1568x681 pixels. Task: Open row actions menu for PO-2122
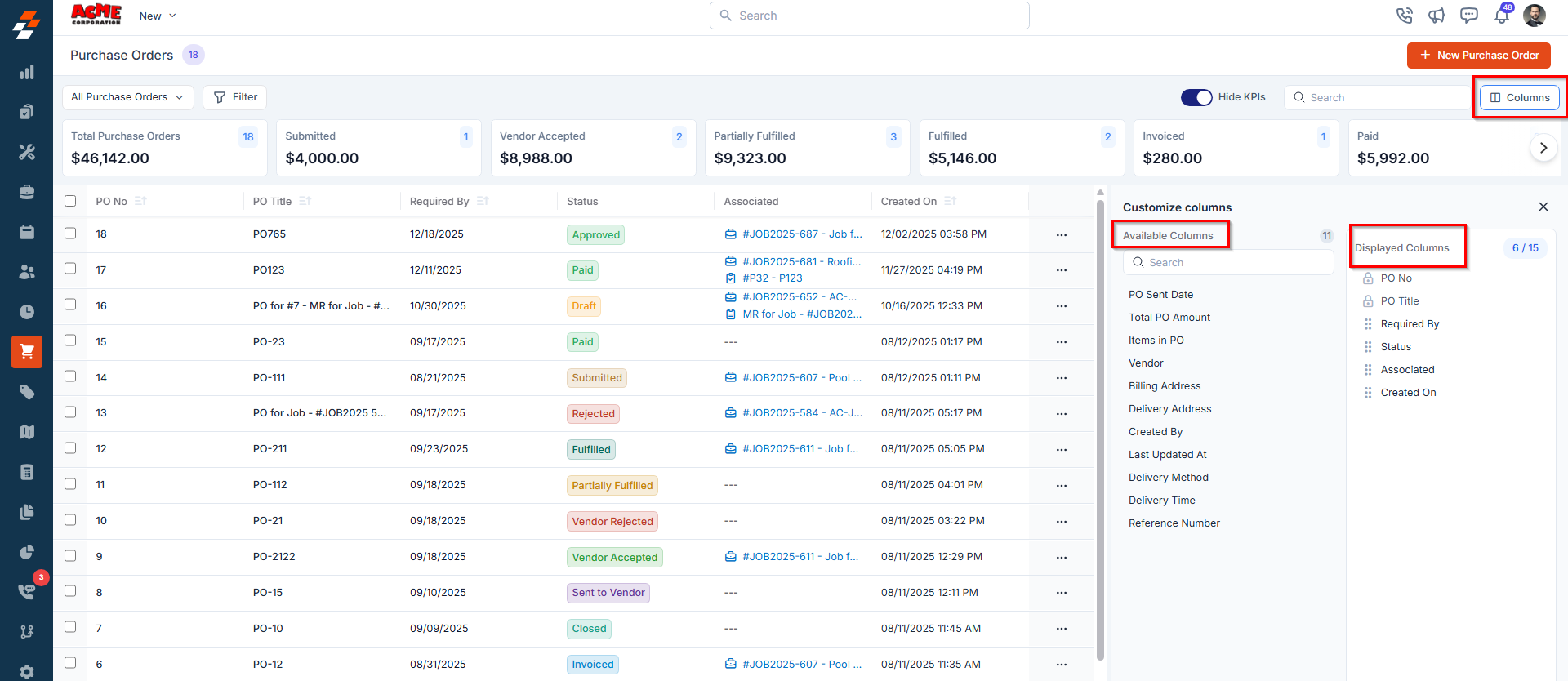coord(1062,558)
